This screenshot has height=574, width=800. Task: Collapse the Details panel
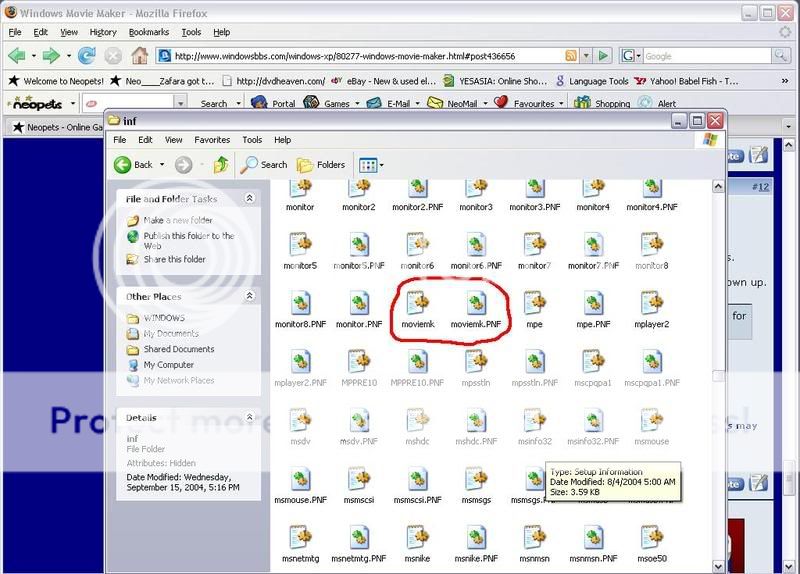pos(249,417)
